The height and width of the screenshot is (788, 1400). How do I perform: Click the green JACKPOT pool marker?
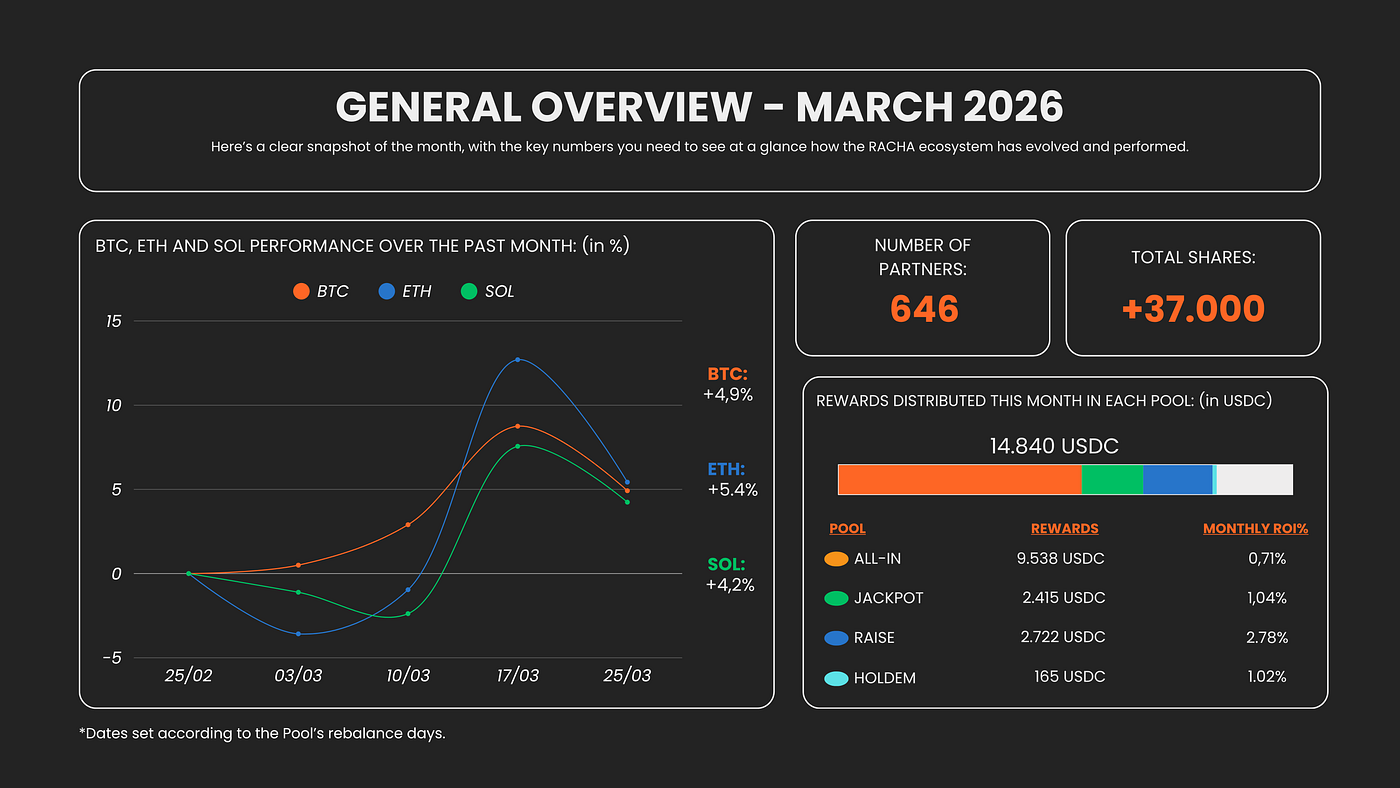pos(836,598)
